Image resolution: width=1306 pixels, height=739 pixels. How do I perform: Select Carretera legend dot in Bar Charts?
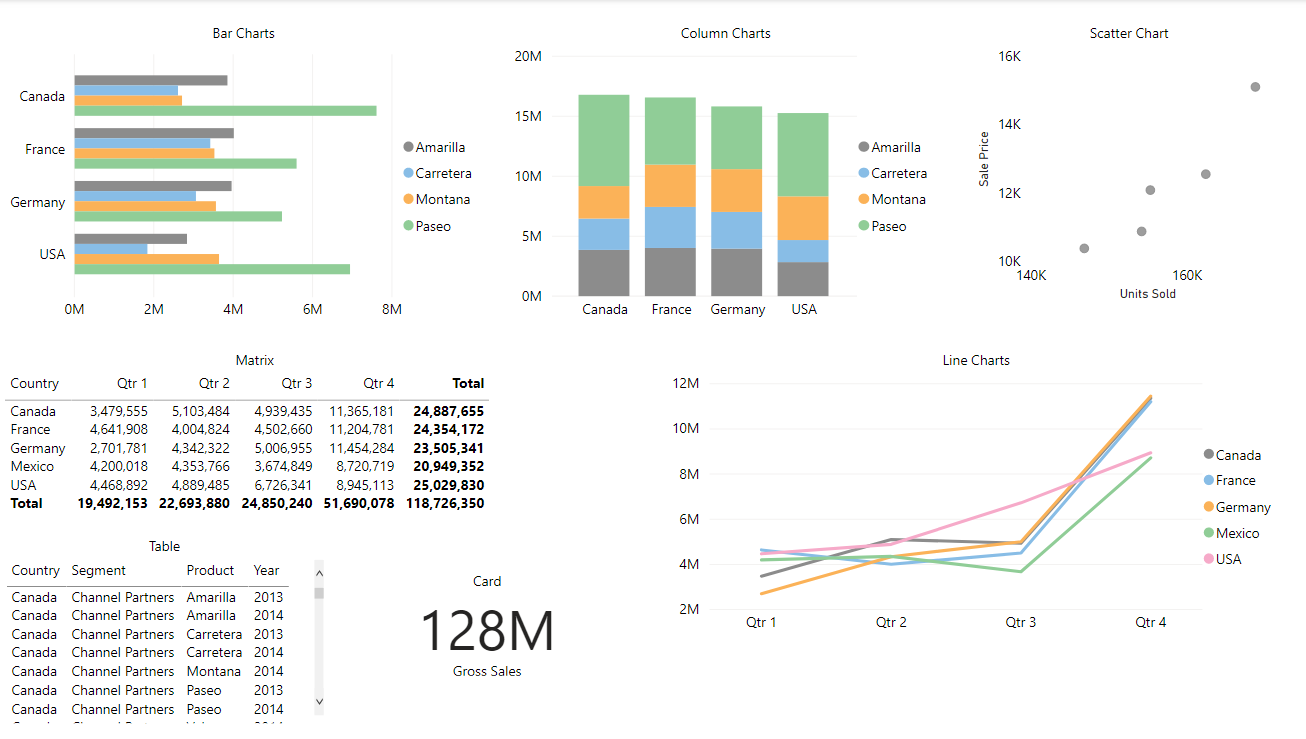pos(408,173)
